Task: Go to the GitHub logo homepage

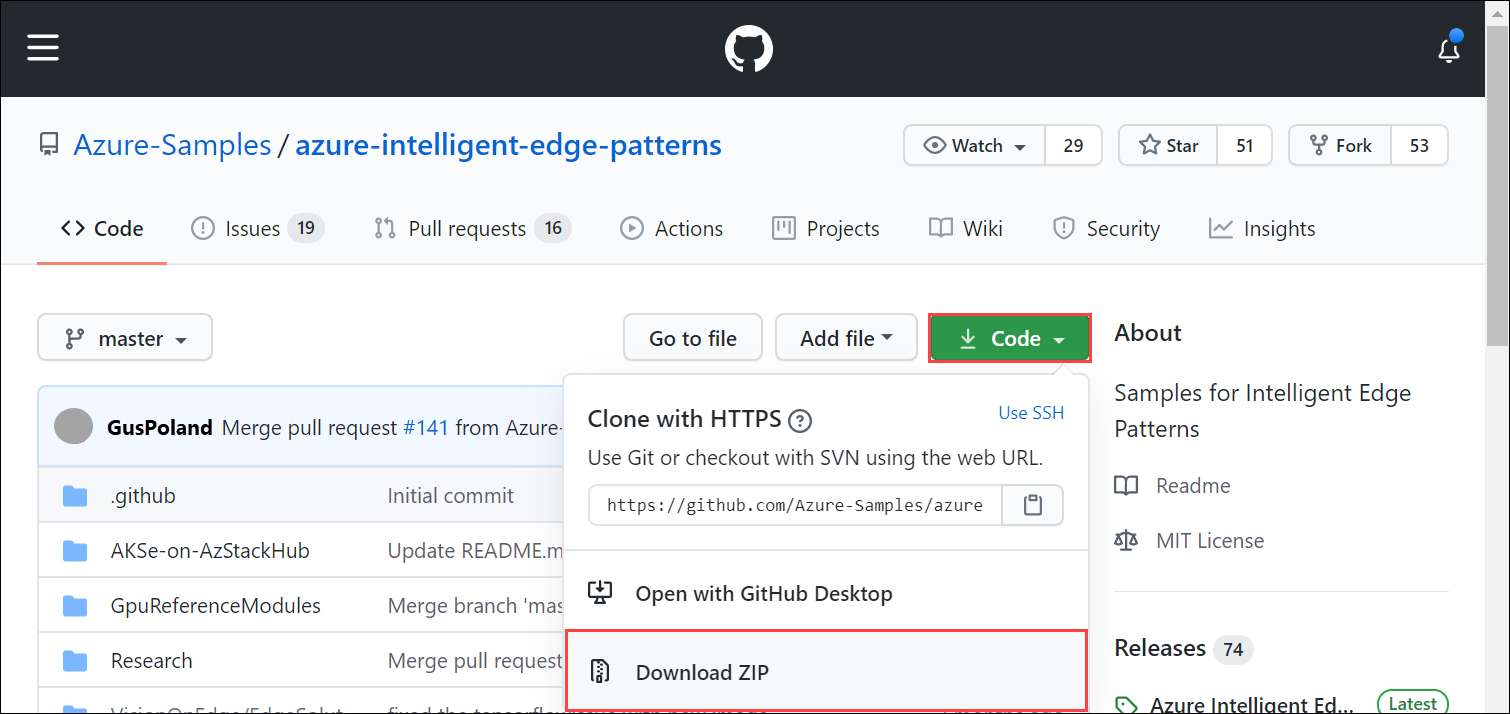Action: pyautogui.click(x=749, y=48)
